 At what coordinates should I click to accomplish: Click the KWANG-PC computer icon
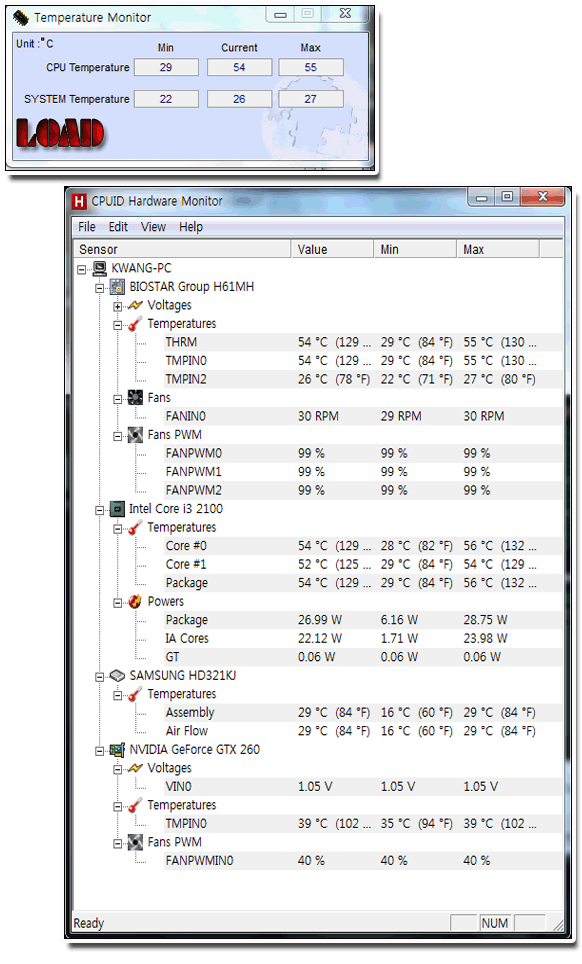coord(100,268)
